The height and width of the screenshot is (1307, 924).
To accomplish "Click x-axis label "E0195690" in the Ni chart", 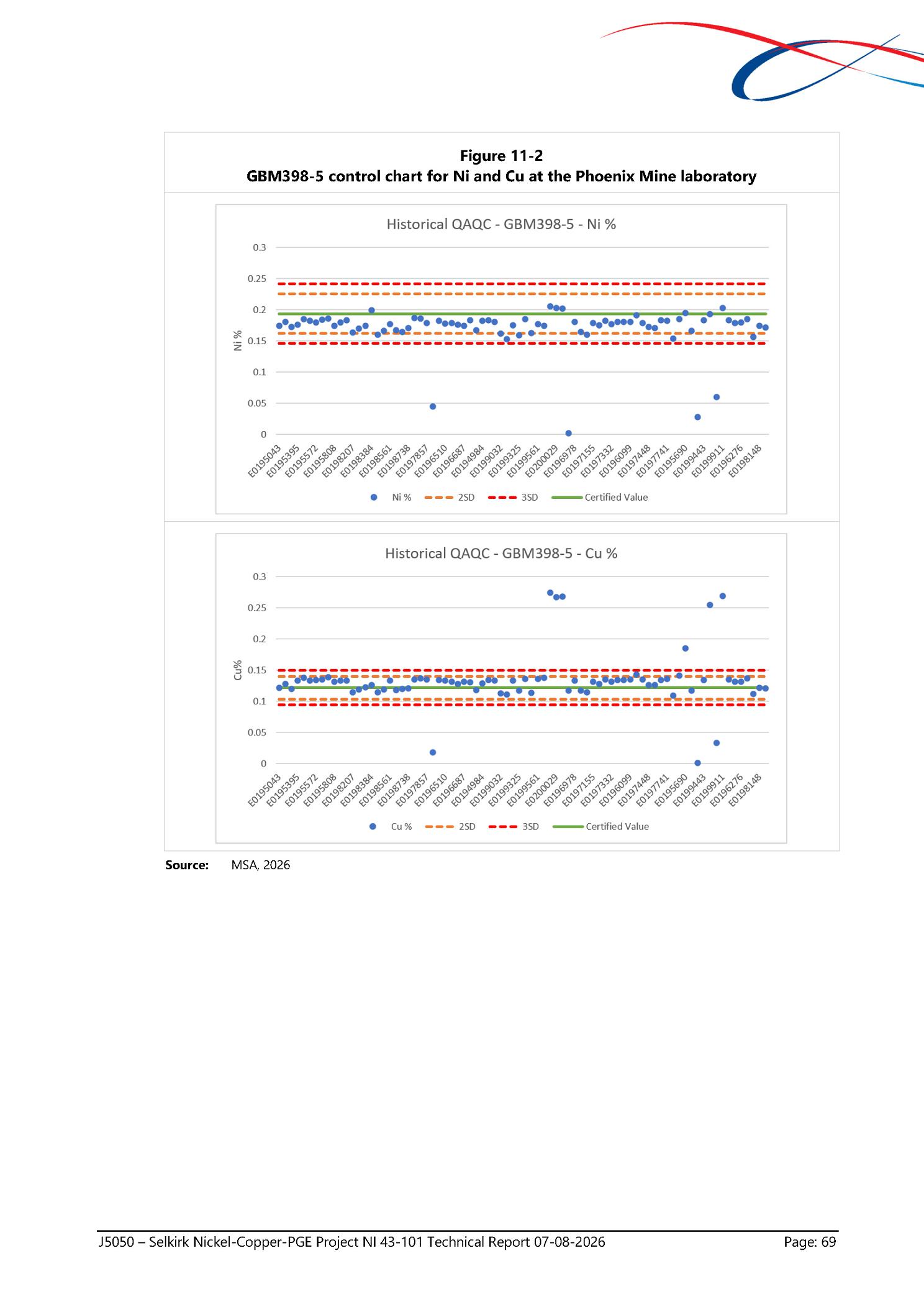I will click(x=671, y=460).
